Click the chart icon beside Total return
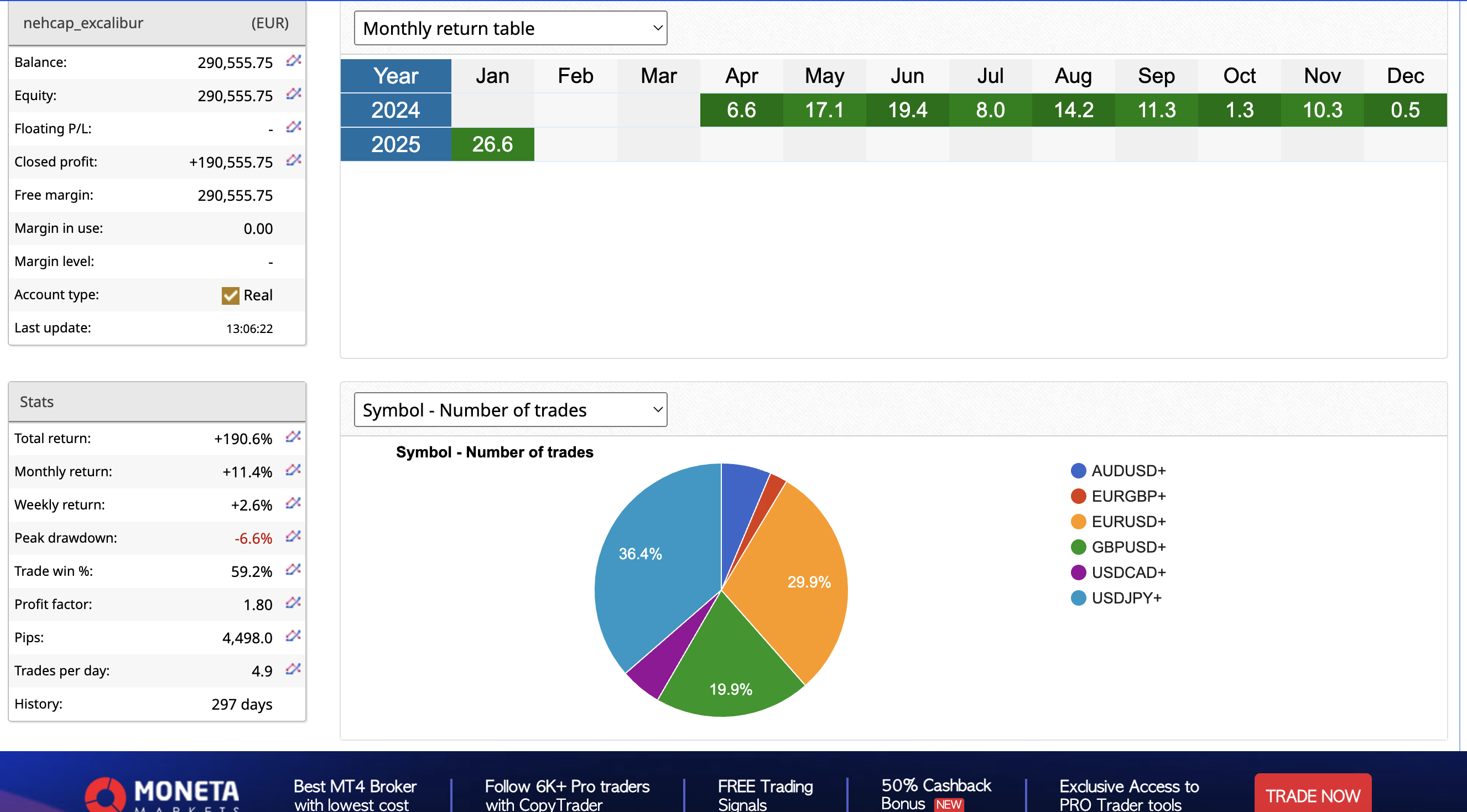This screenshot has width=1467, height=812. coord(293,437)
